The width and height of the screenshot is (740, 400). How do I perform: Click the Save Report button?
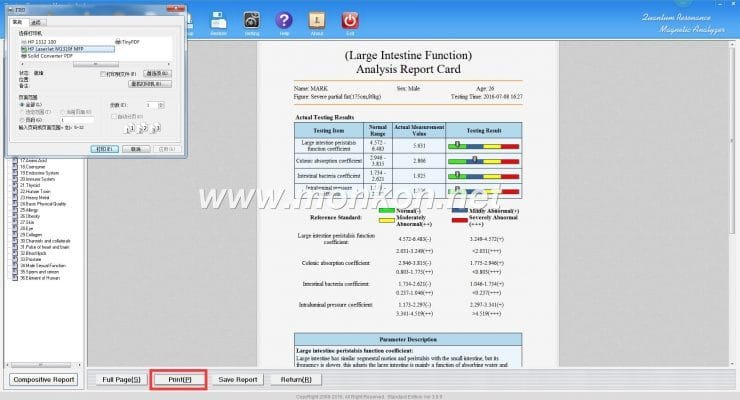click(237, 379)
